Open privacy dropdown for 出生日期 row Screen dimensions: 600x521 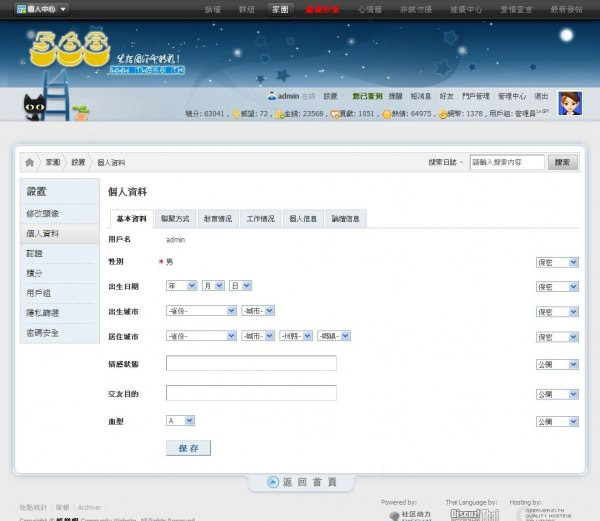coord(557,287)
